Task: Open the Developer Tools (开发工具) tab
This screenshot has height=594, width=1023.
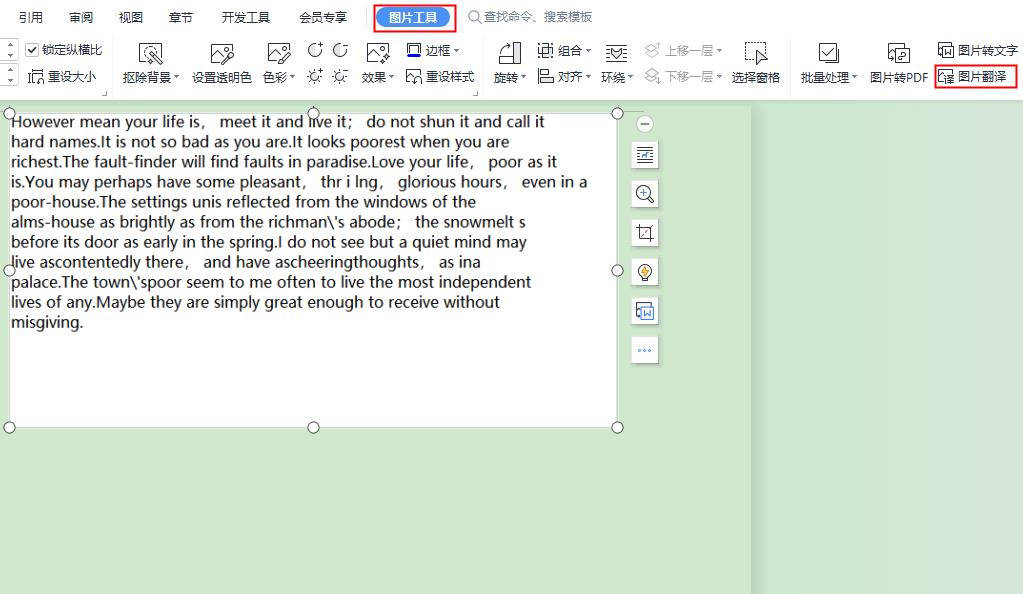Action: (246, 17)
